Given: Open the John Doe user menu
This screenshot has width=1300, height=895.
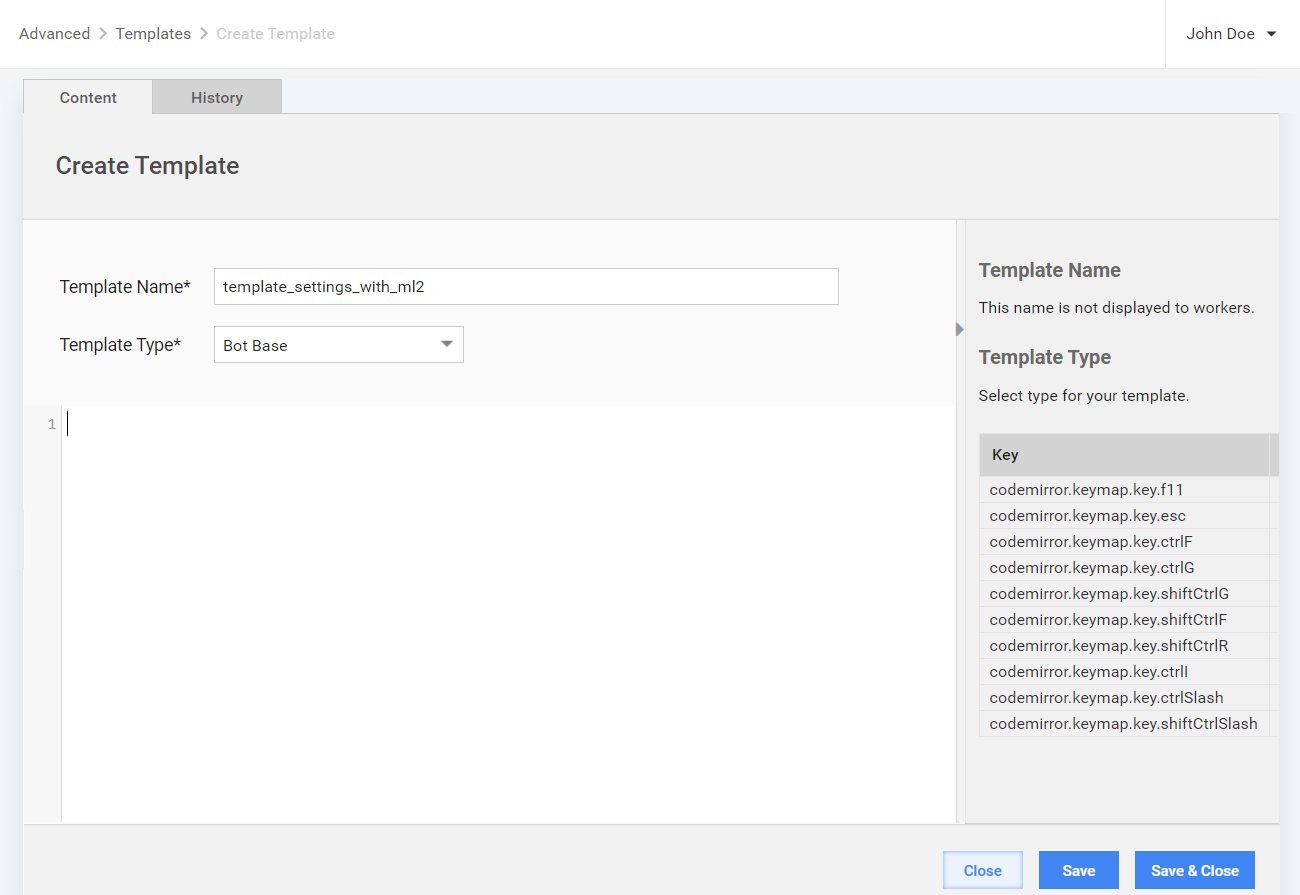Looking at the screenshot, I should pos(1231,34).
